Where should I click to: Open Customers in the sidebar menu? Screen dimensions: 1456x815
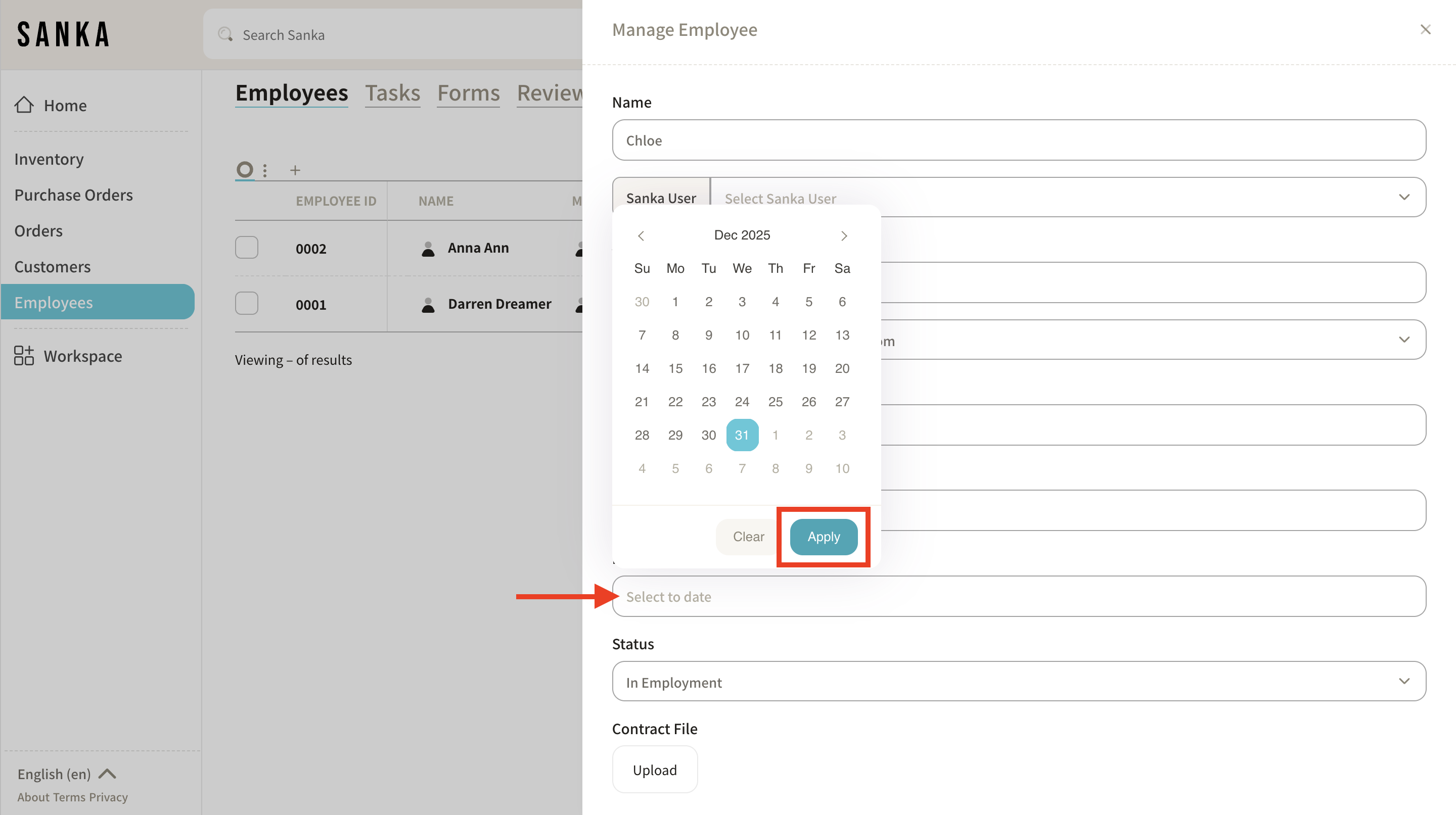[x=52, y=267]
